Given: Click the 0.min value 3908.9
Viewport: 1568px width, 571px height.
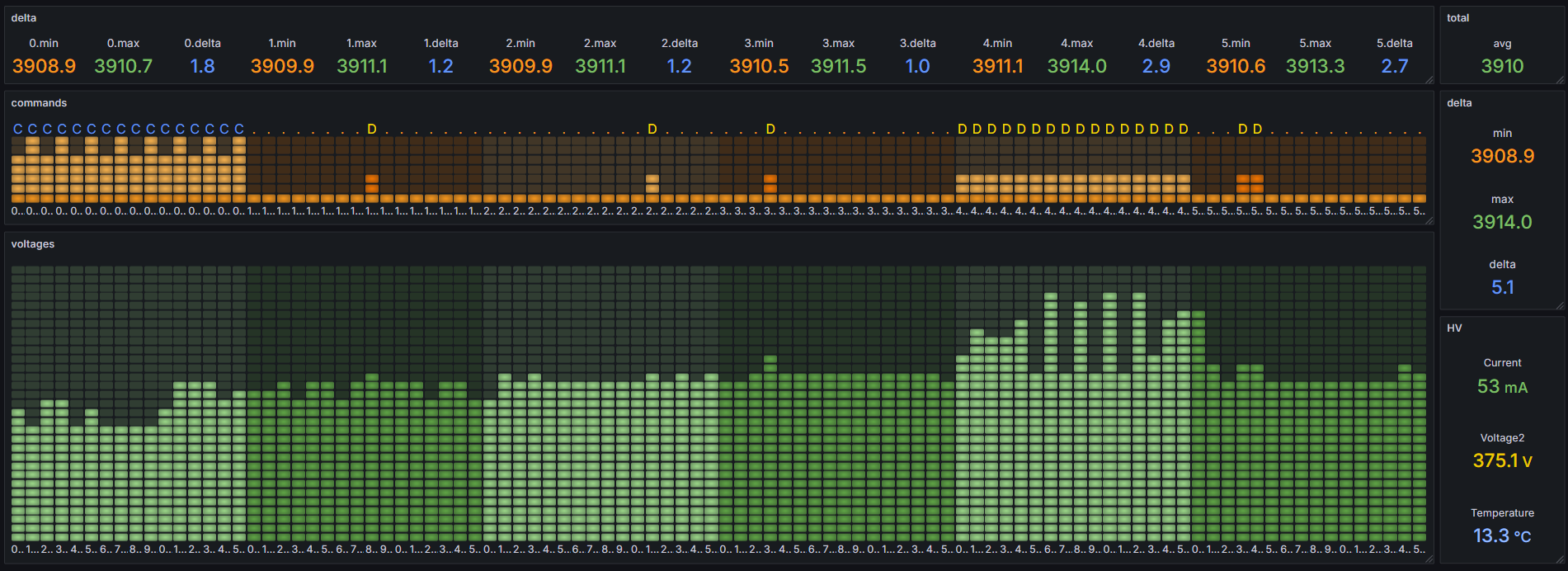Looking at the screenshot, I should click(x=44, y=66).
